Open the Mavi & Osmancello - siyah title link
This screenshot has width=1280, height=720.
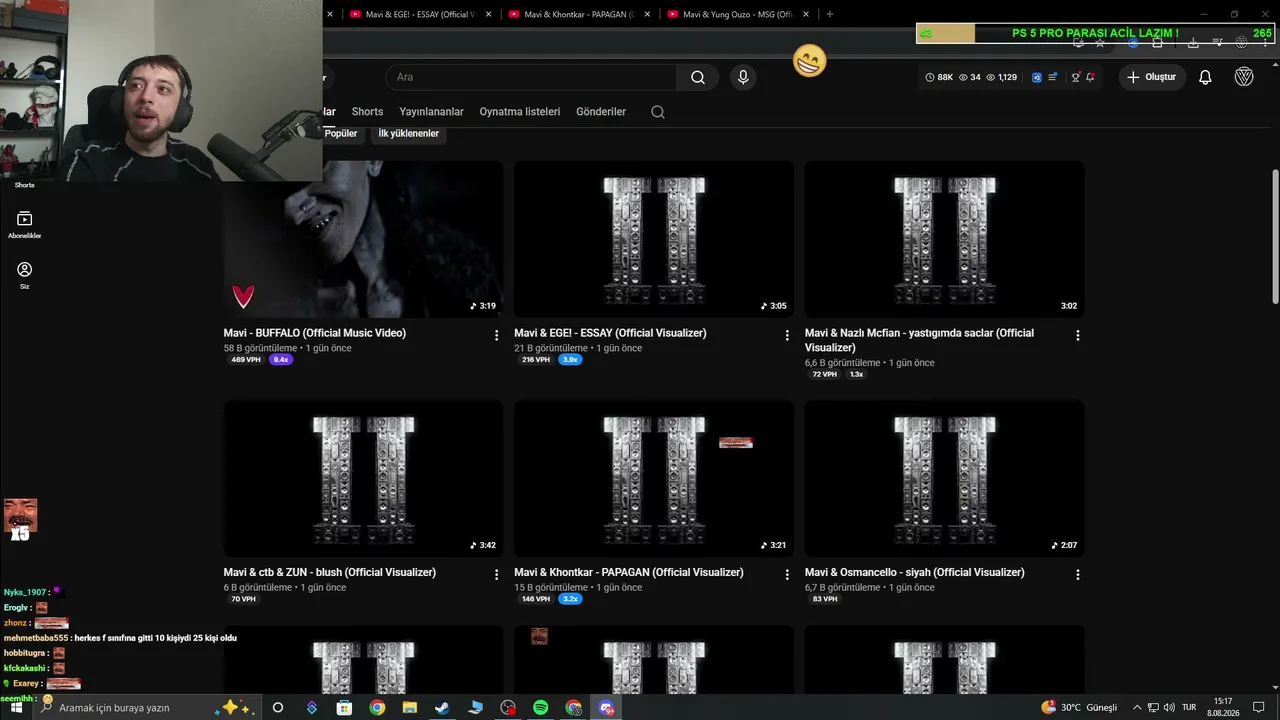[915, 572]
